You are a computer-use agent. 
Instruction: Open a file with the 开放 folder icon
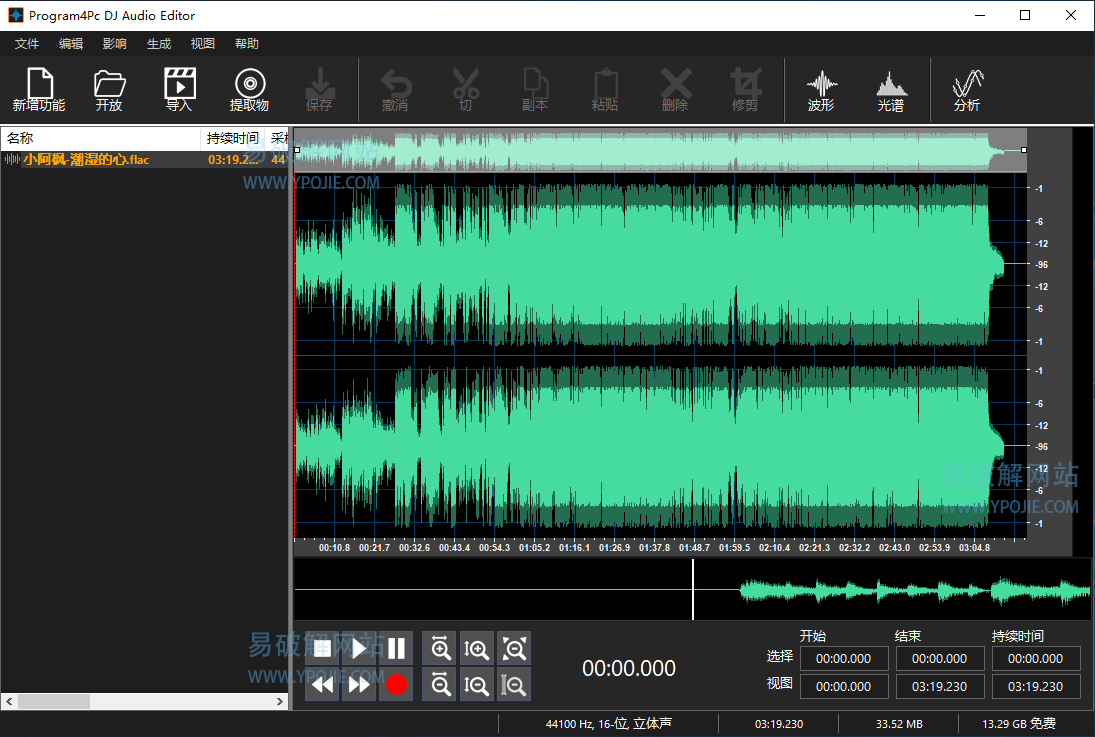109,90
